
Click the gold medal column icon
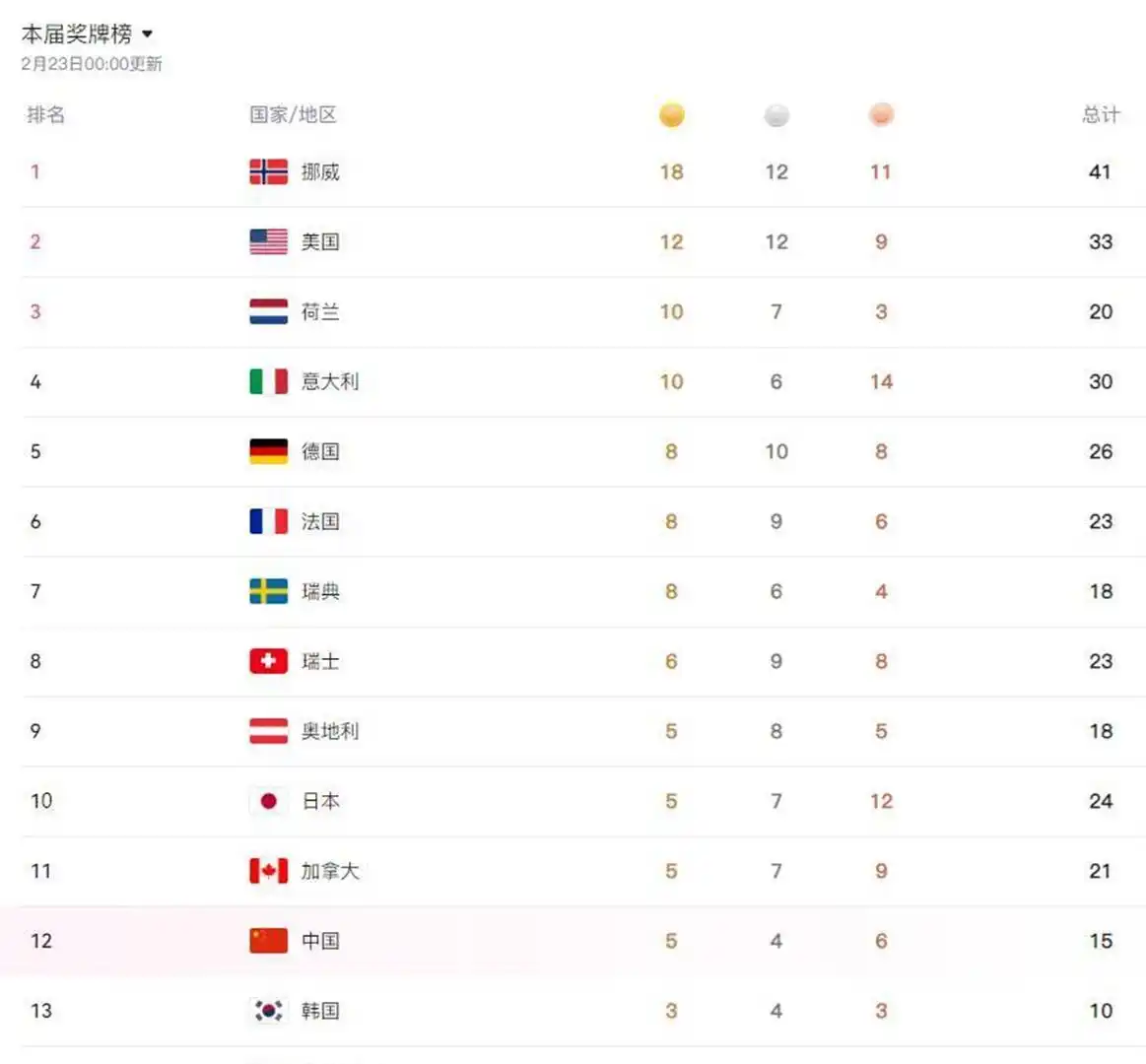pos(671,115)
